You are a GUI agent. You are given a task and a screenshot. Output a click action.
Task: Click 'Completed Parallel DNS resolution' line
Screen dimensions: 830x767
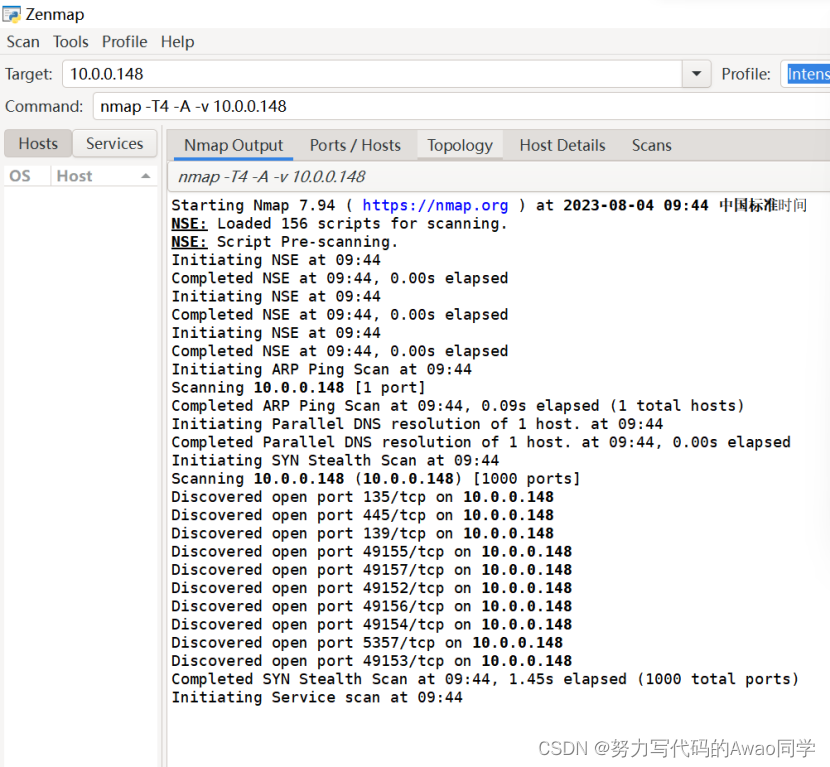pyautogui.click(x=481, y=443)
